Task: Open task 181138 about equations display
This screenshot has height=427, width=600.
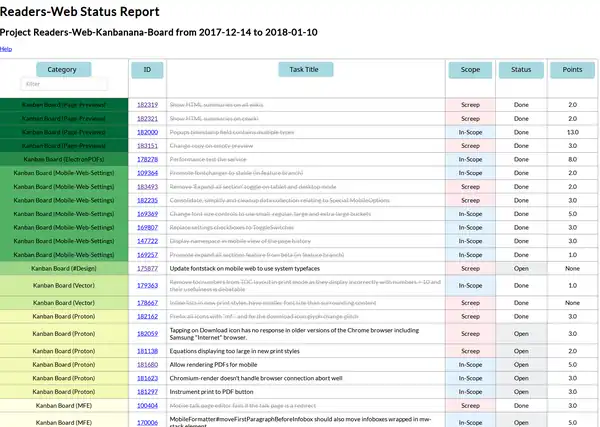Action: click(147, 351)
